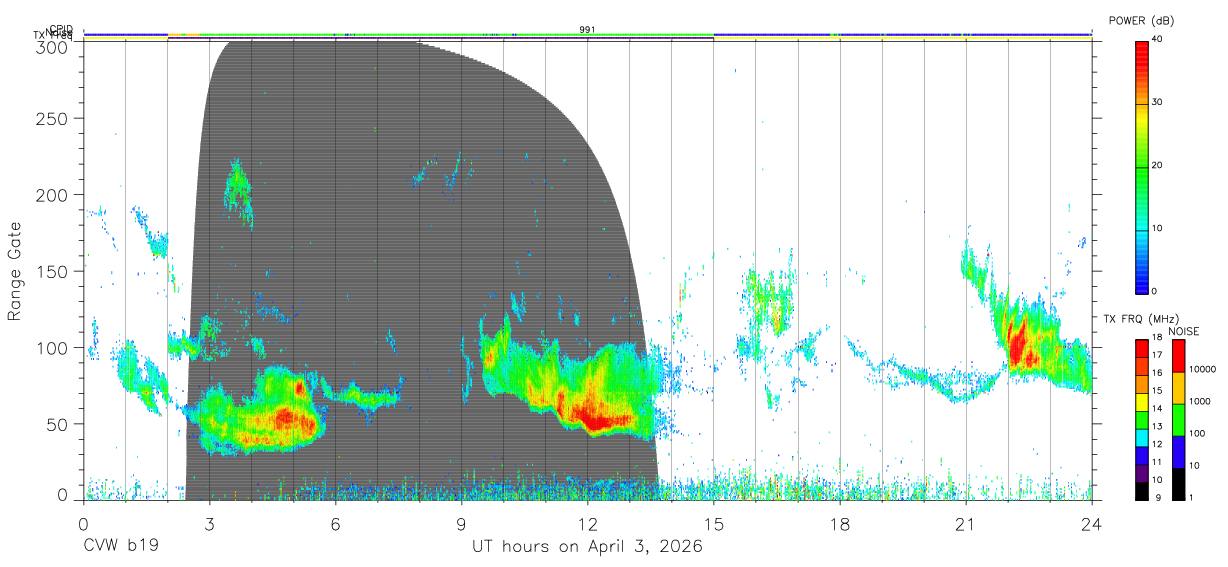Click the '18' label on the TX FRQ scale
Screen dimensions: 1228x567
(1157, 339)
